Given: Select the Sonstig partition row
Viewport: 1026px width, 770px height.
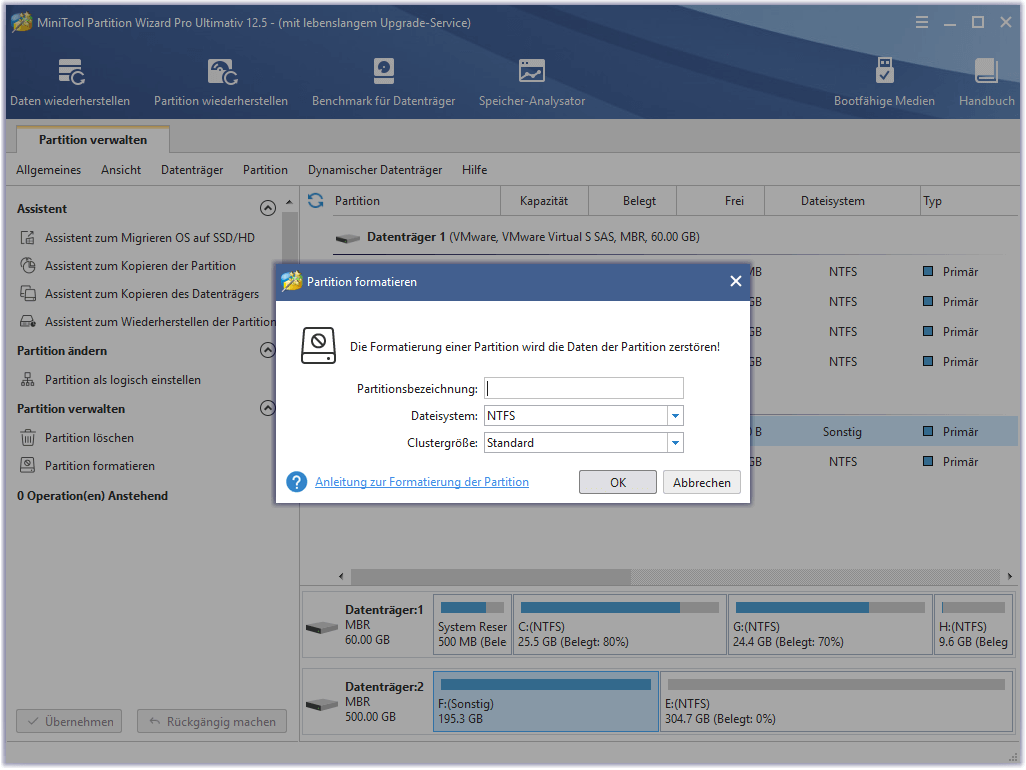Looking at the screenshot, I should (883, 432).
